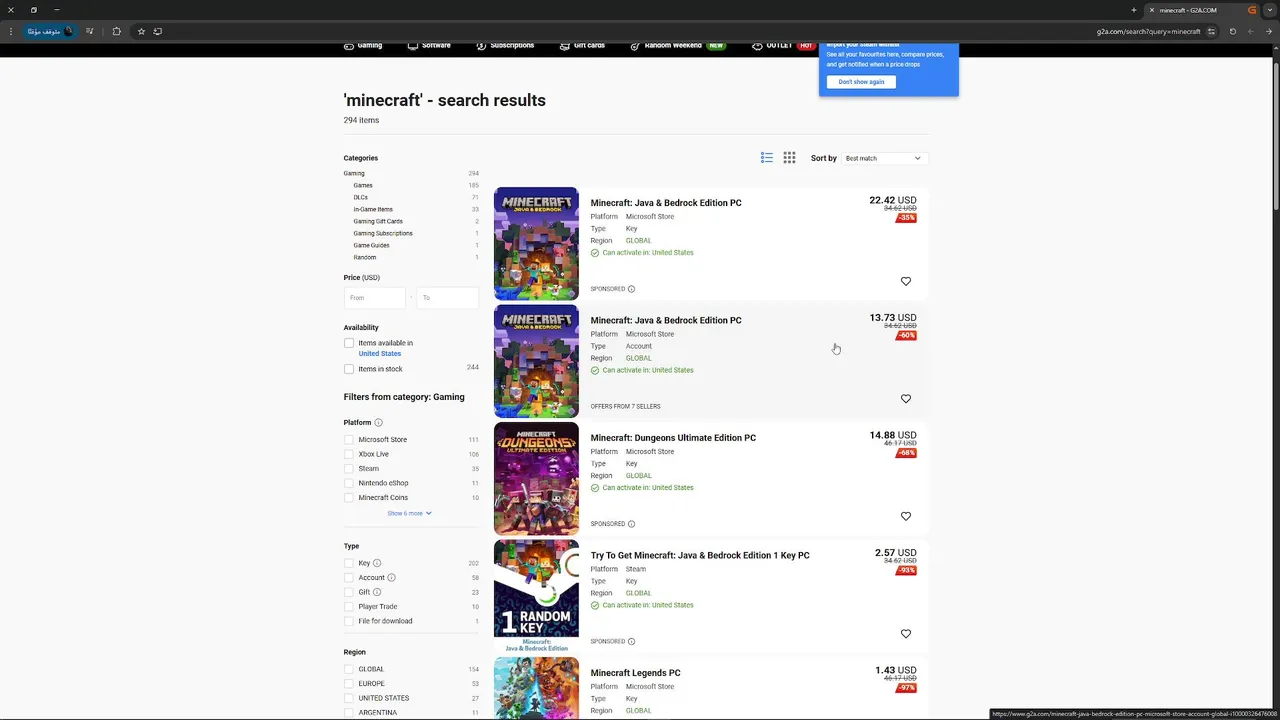Screen dimensions: 1280x720
Task: Open Minecraft: Dungeons Ultimate Edition PC title link
Action: (673, 438)
